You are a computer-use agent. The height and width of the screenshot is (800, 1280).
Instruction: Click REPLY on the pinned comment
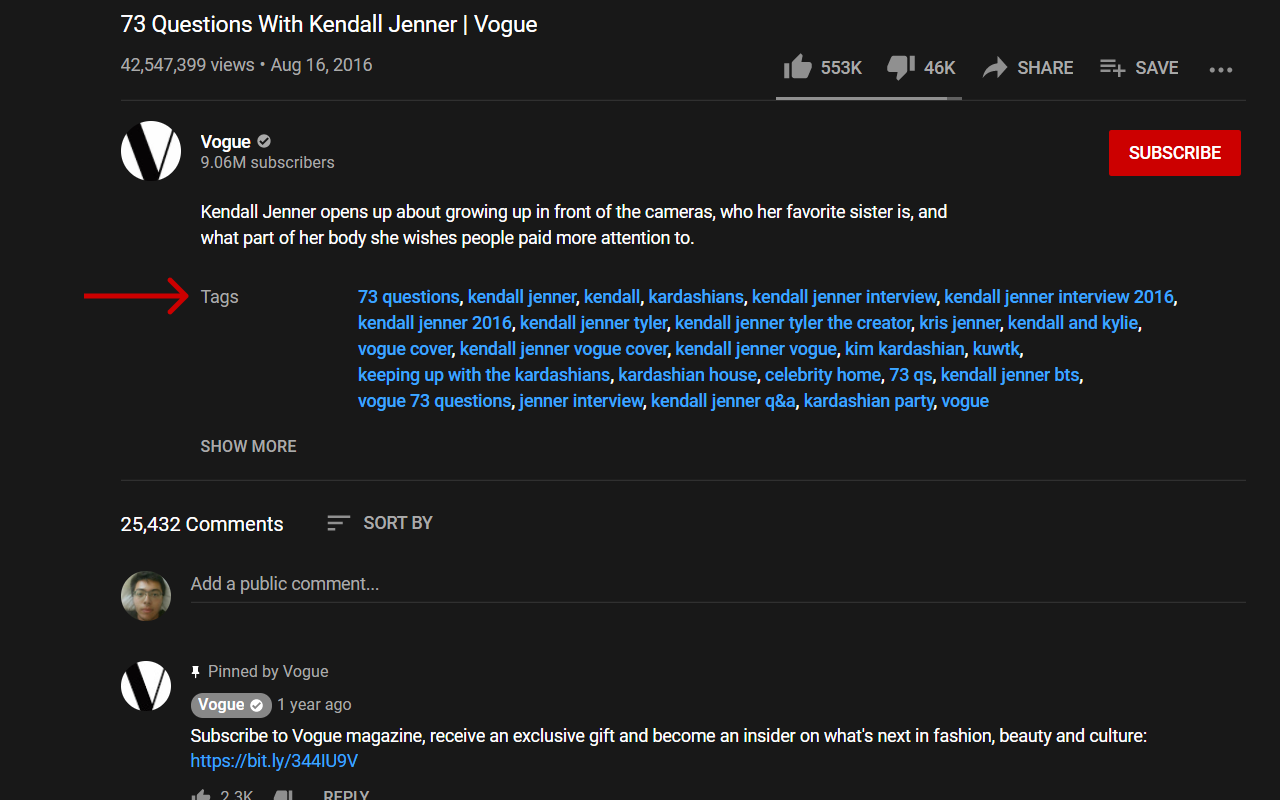click(x=345, y=794)
